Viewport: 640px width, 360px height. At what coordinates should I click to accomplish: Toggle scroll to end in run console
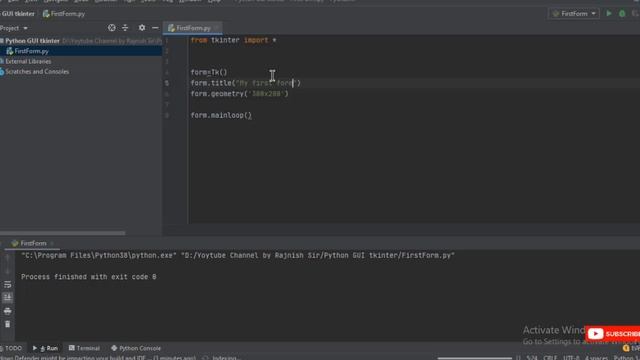click(x=7, y=298)
